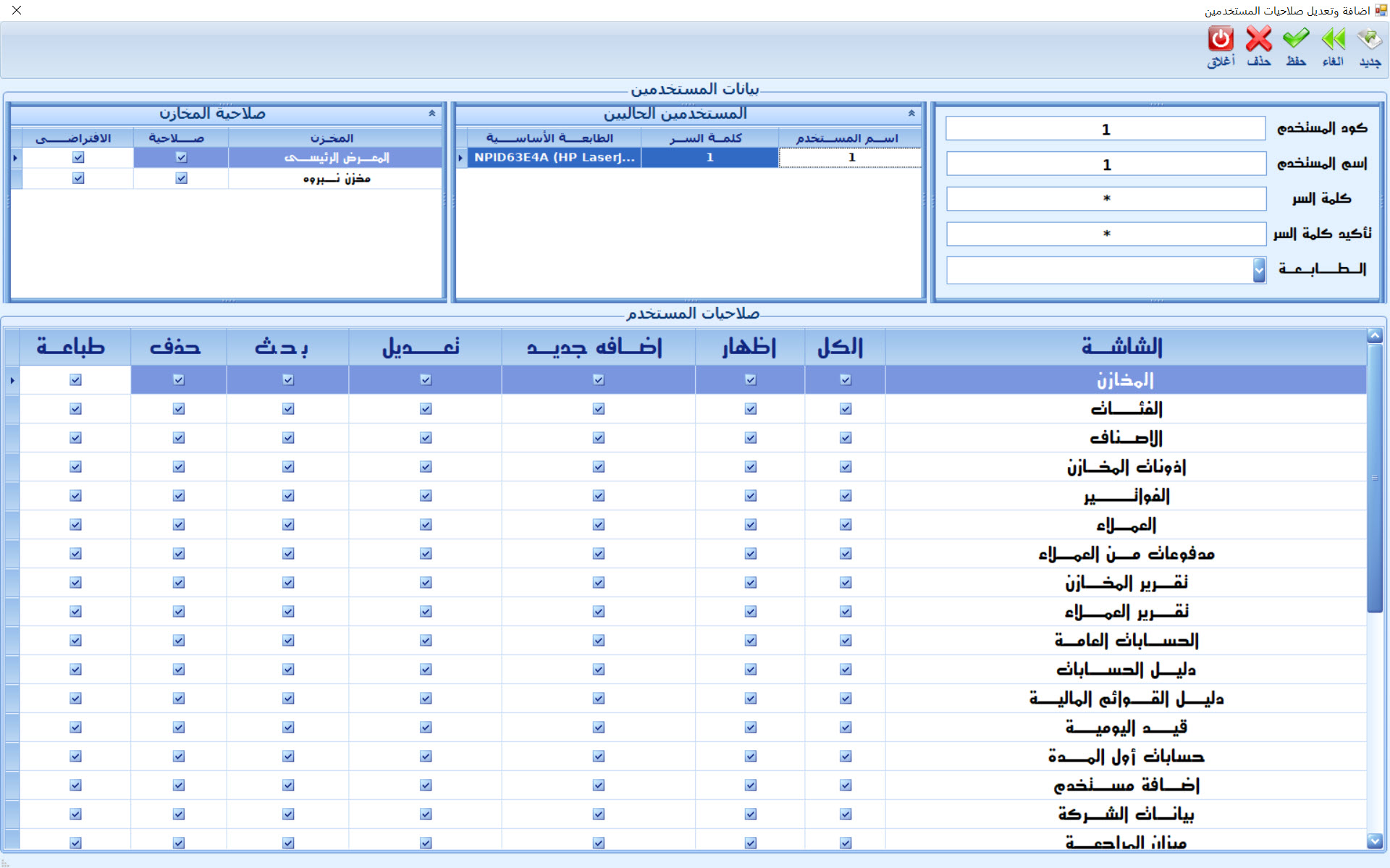The height and width of the screenshot is (868, 1390).
Task: Click the جديد (New) toolbar icon
Action: point(1369,47)
